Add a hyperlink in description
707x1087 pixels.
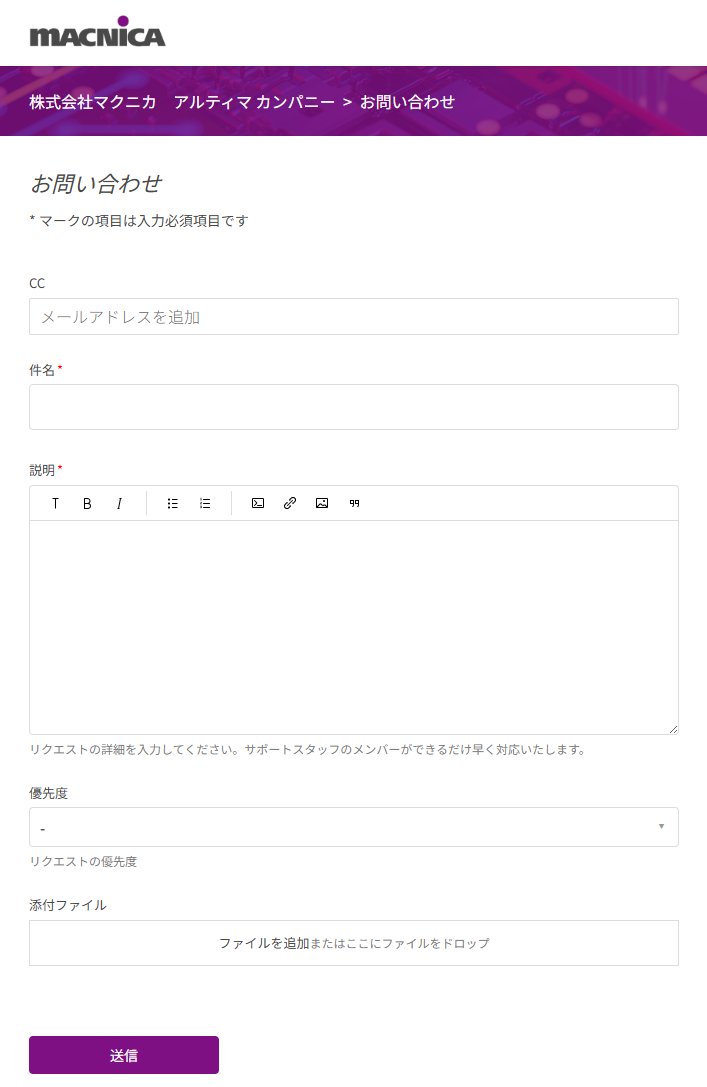290,504
